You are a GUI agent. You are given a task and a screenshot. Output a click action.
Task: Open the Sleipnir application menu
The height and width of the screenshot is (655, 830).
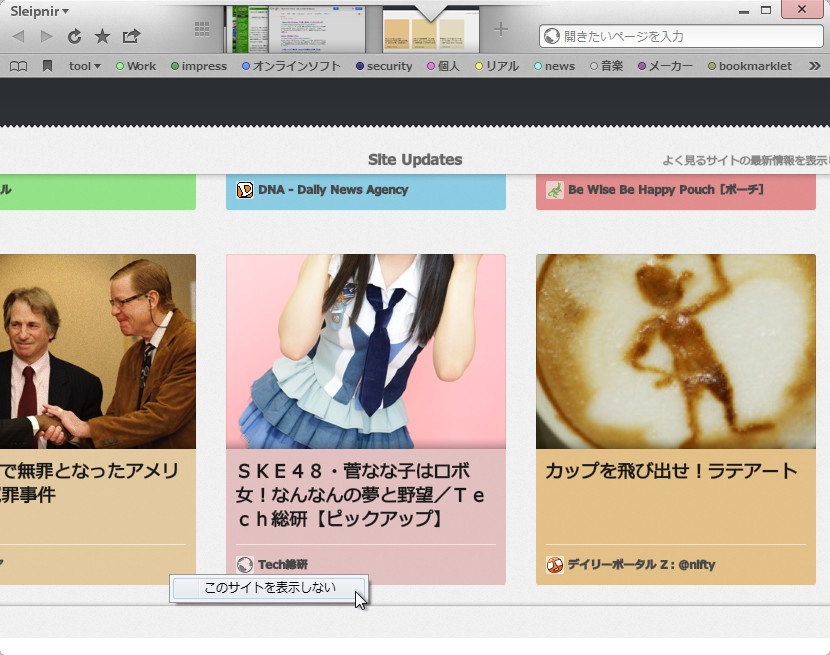tap(34, 12)
